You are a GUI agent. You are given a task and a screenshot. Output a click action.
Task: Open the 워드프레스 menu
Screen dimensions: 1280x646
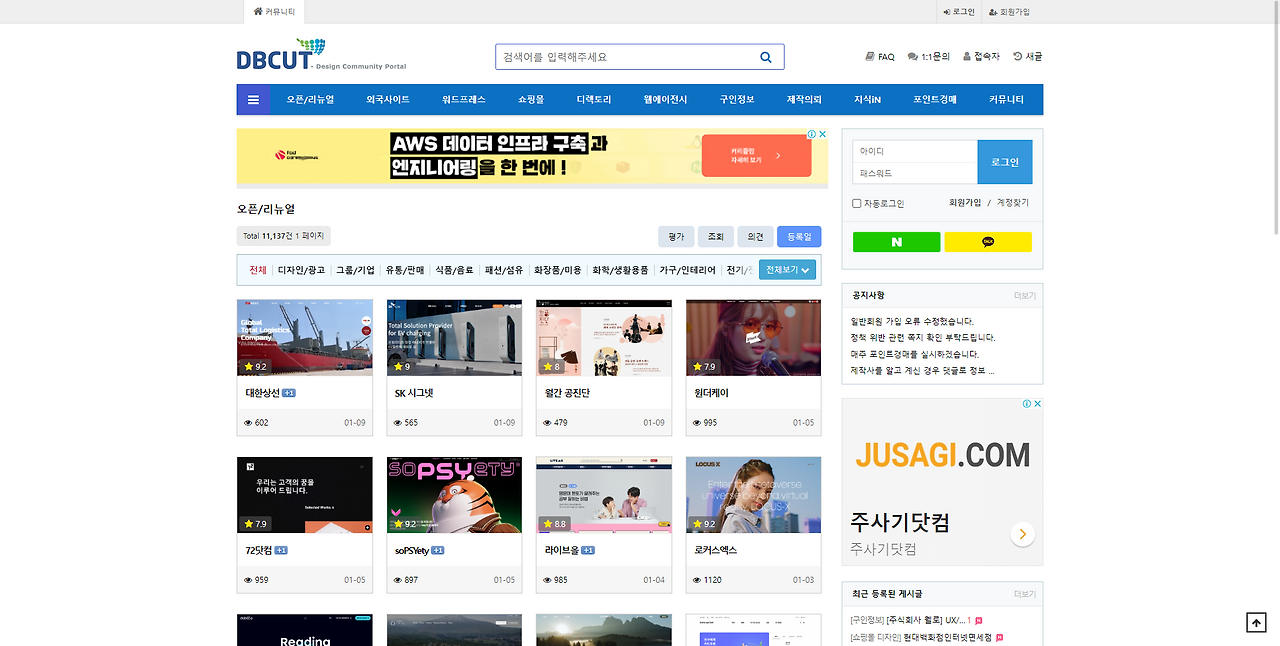coord(464,100)
